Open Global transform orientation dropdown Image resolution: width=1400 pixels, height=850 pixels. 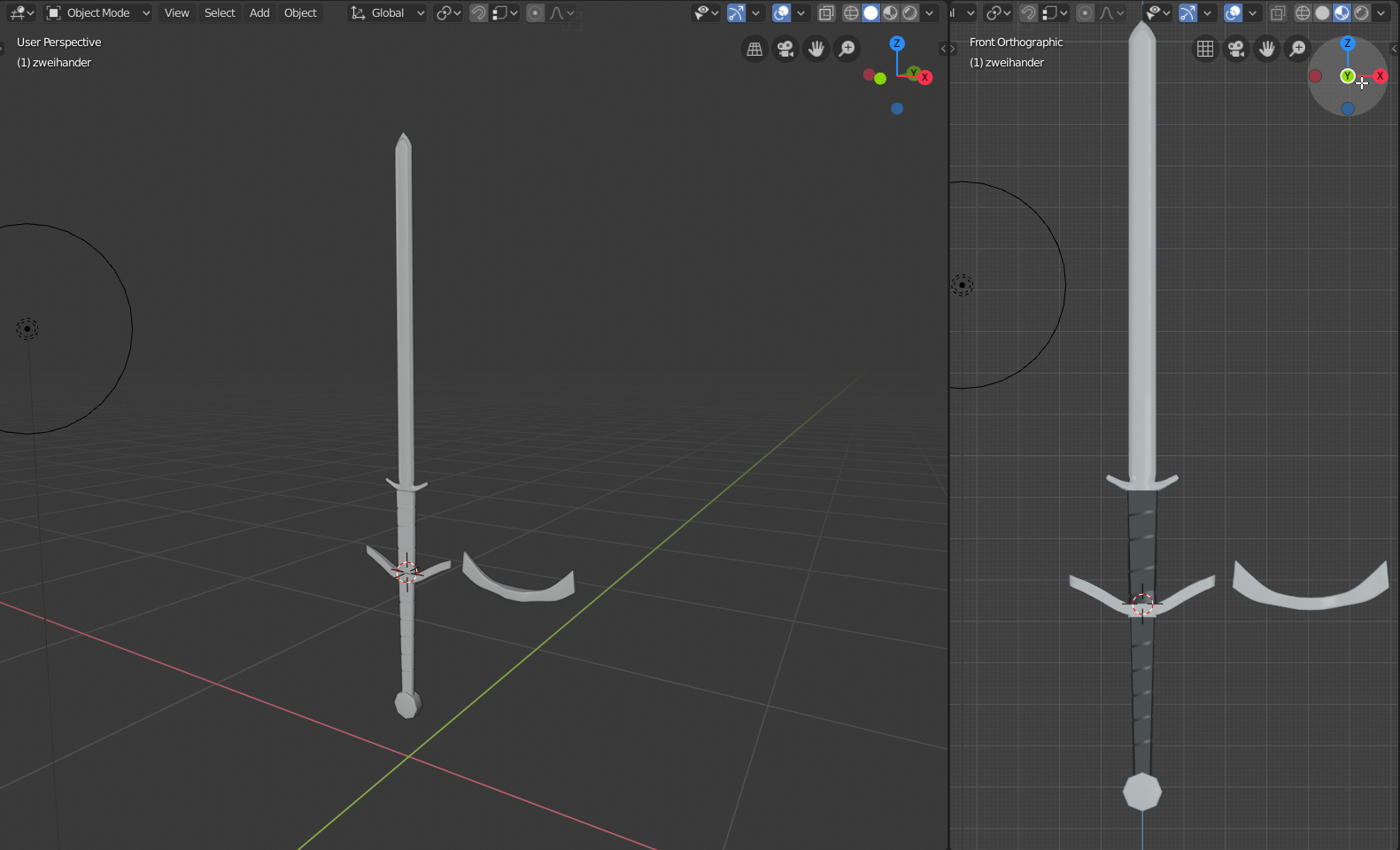click(388, 13)
